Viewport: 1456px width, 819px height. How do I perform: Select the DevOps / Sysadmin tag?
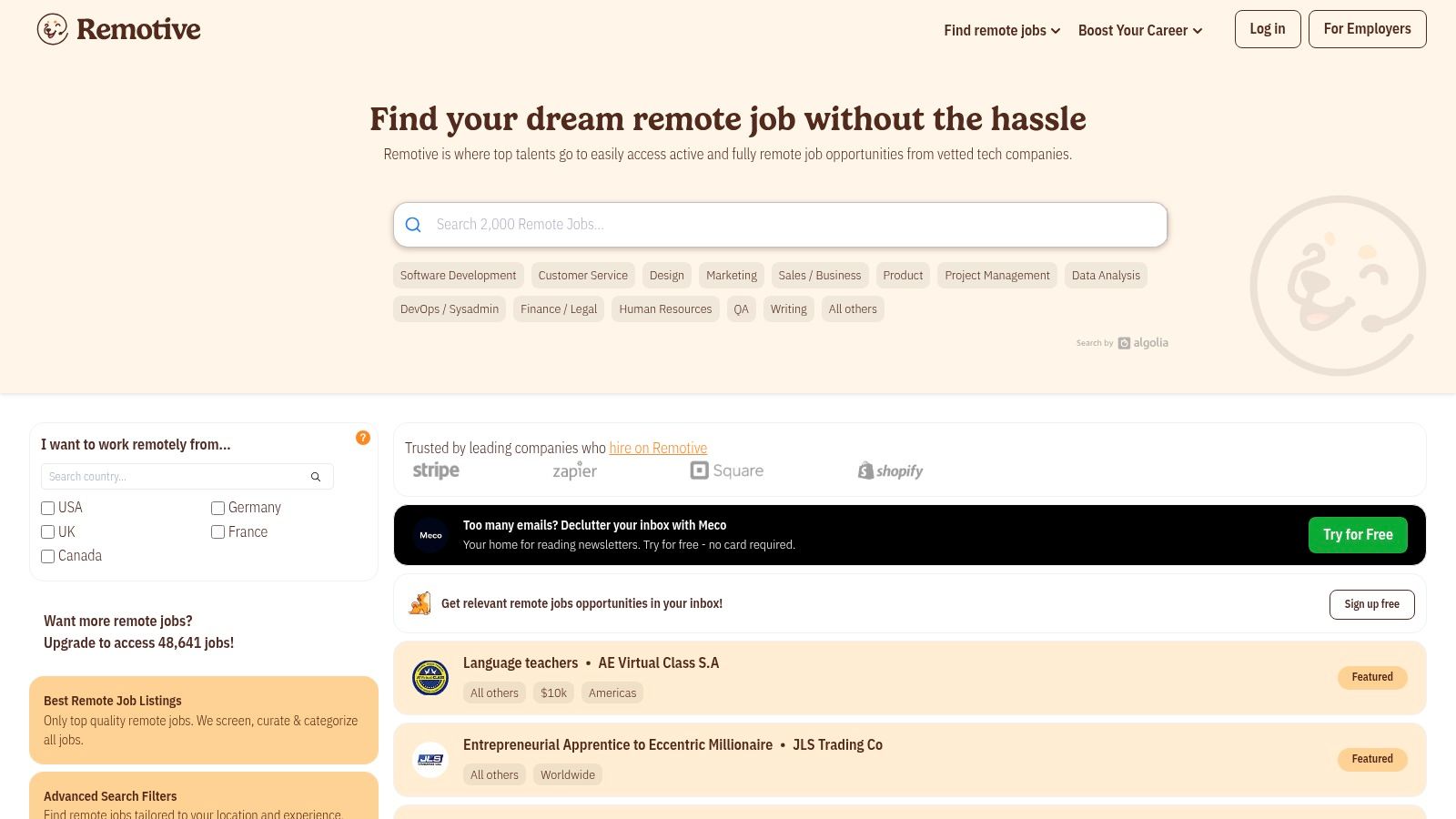450,309
